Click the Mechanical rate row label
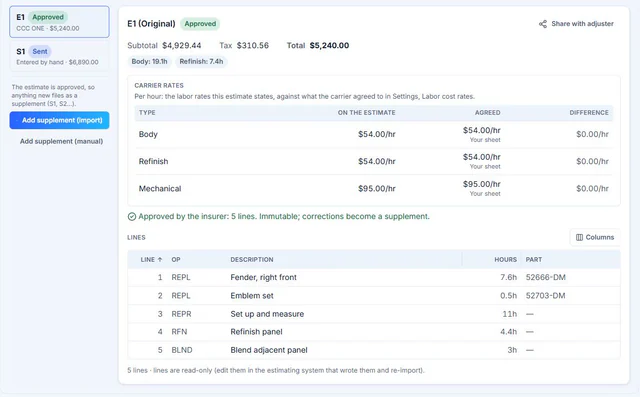The width and height of the screenshot is (640, 397). [160, 189]
